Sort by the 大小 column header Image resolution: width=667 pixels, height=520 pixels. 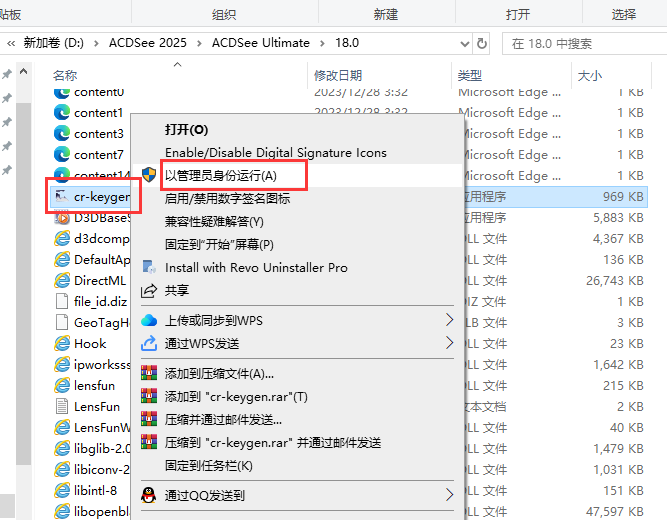click(590, 75)
